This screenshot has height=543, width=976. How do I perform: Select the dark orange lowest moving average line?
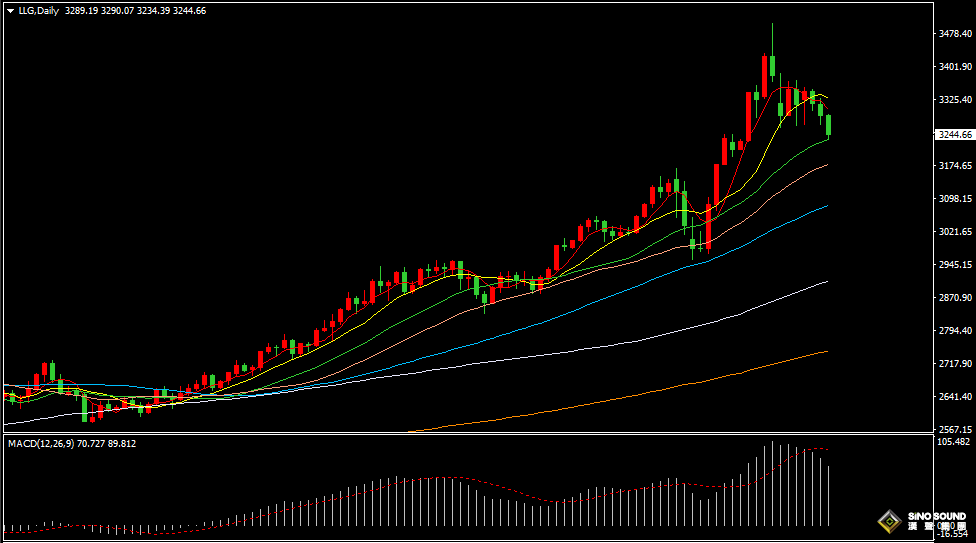[x=700, y=378]
